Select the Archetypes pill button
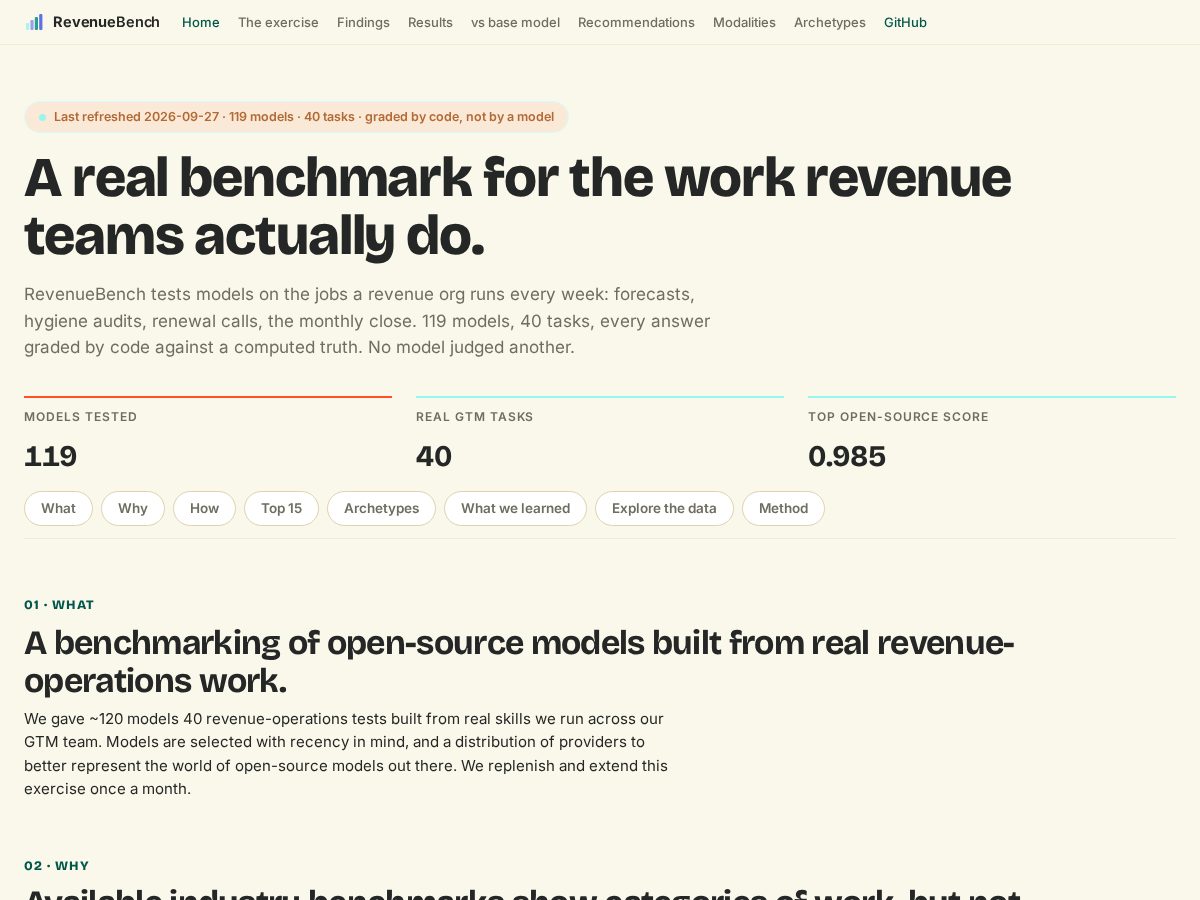The image size is (1200, 900). [x=381, y=508]
